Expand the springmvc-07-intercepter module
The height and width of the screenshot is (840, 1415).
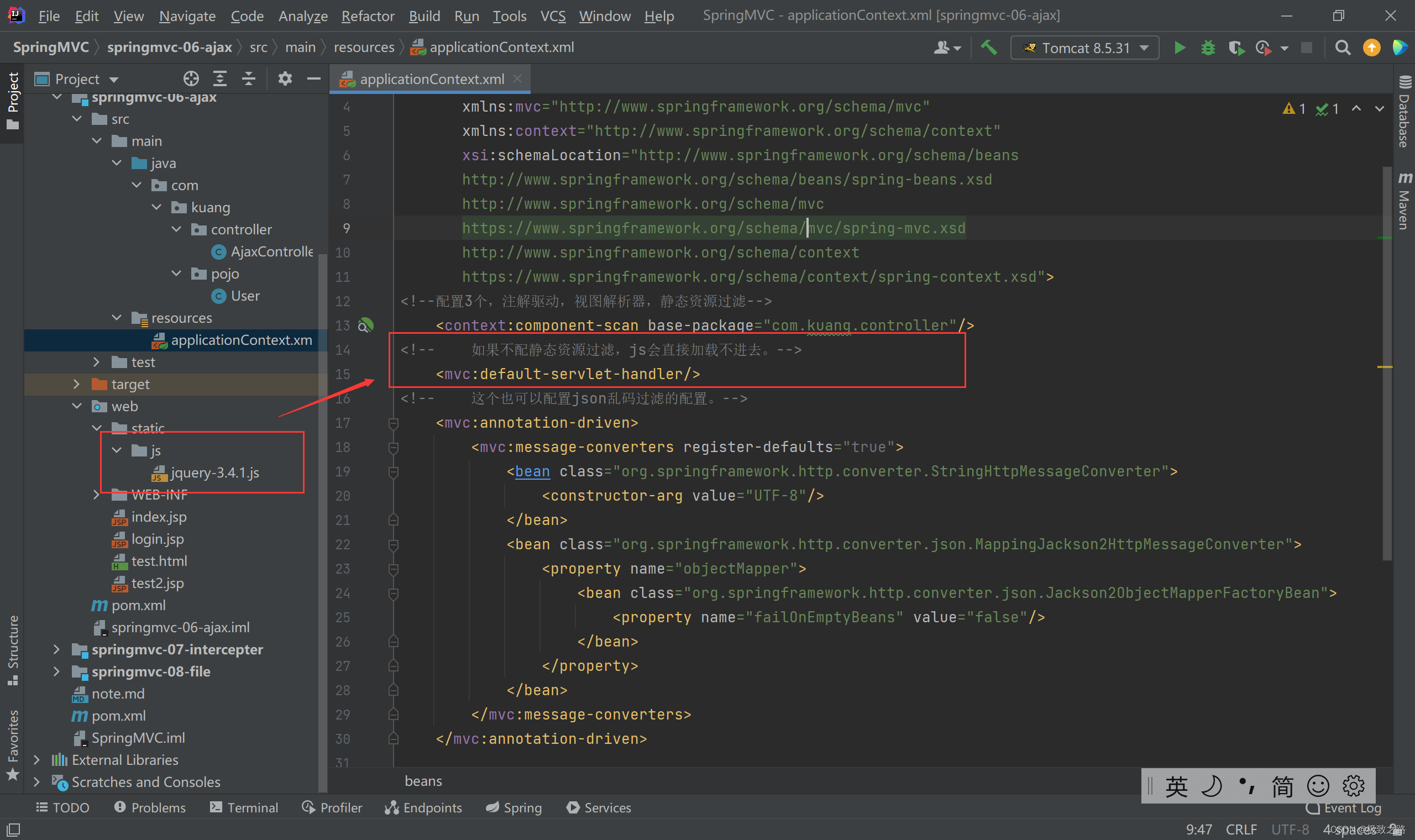click(56, 649)
